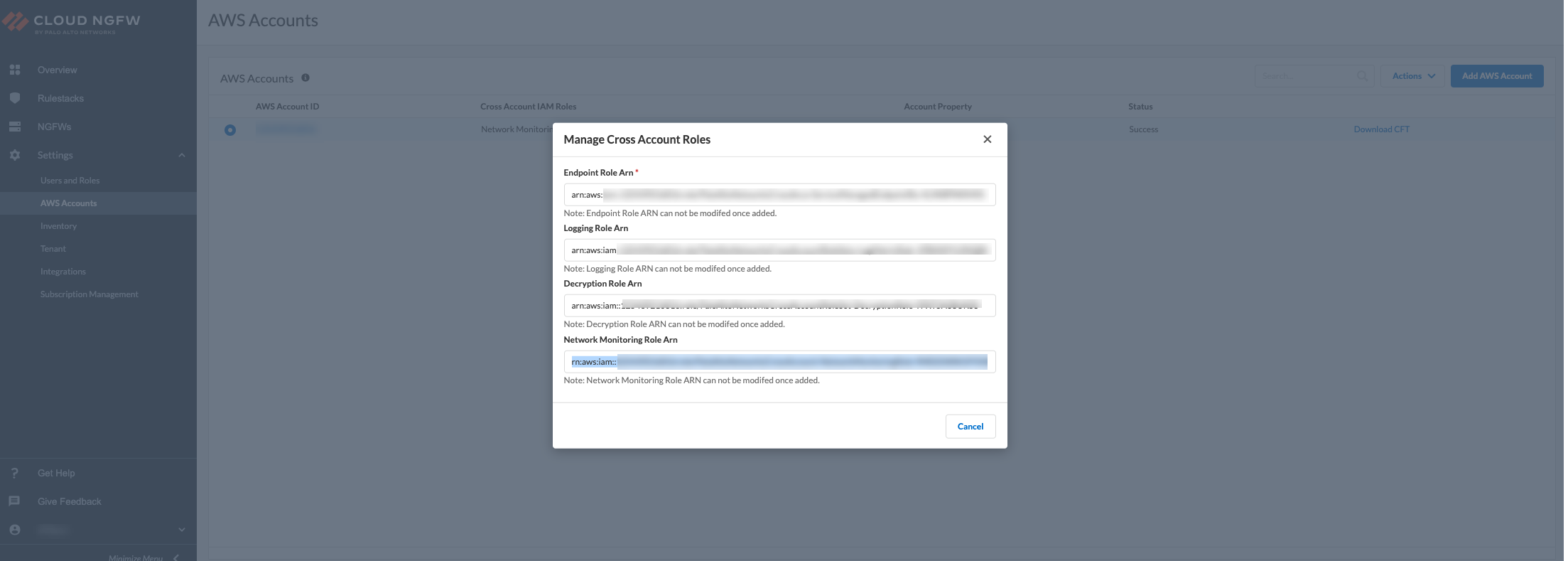Collapse the Settings menu chevron
This screenshot has height=561, width=1568.
point(182,155)
